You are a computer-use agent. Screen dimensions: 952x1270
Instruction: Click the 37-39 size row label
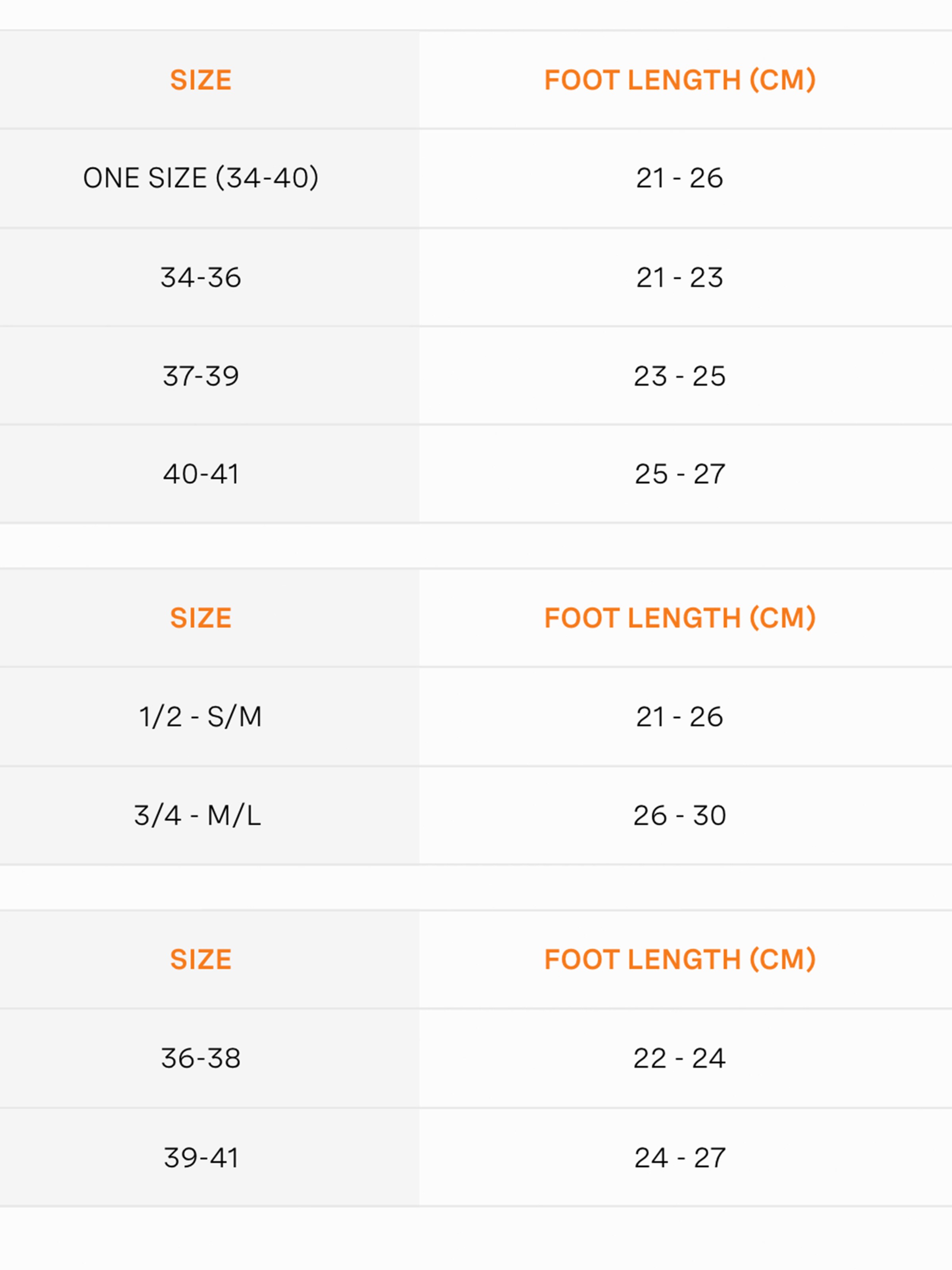pyautogui.click(x=201, y=376)
